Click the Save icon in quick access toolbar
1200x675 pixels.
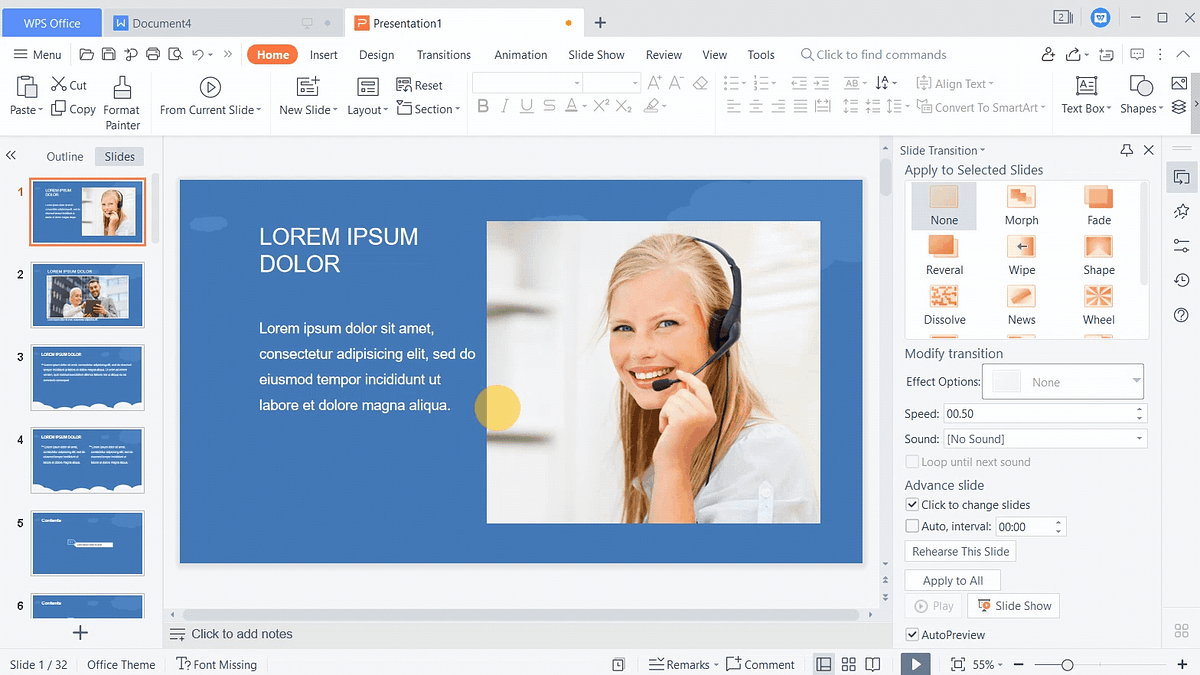pos(108,54)
